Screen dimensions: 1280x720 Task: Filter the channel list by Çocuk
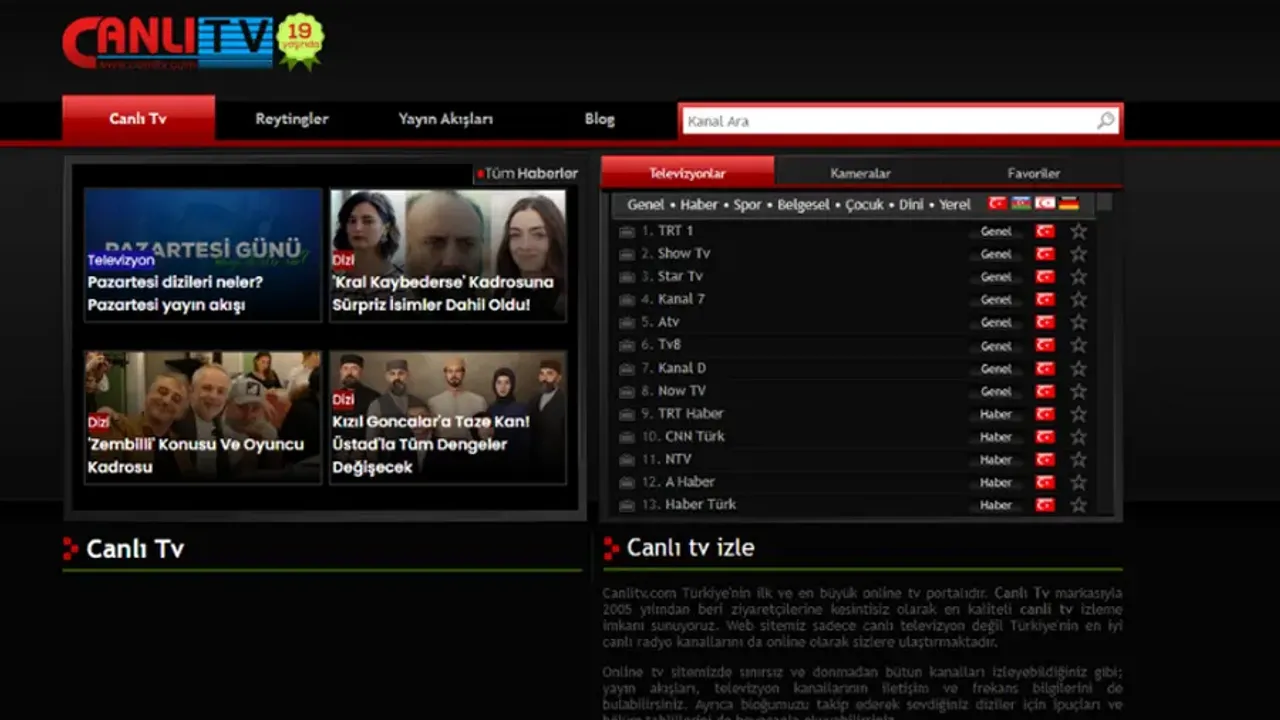pyautogui.click(x=865, y=204)
